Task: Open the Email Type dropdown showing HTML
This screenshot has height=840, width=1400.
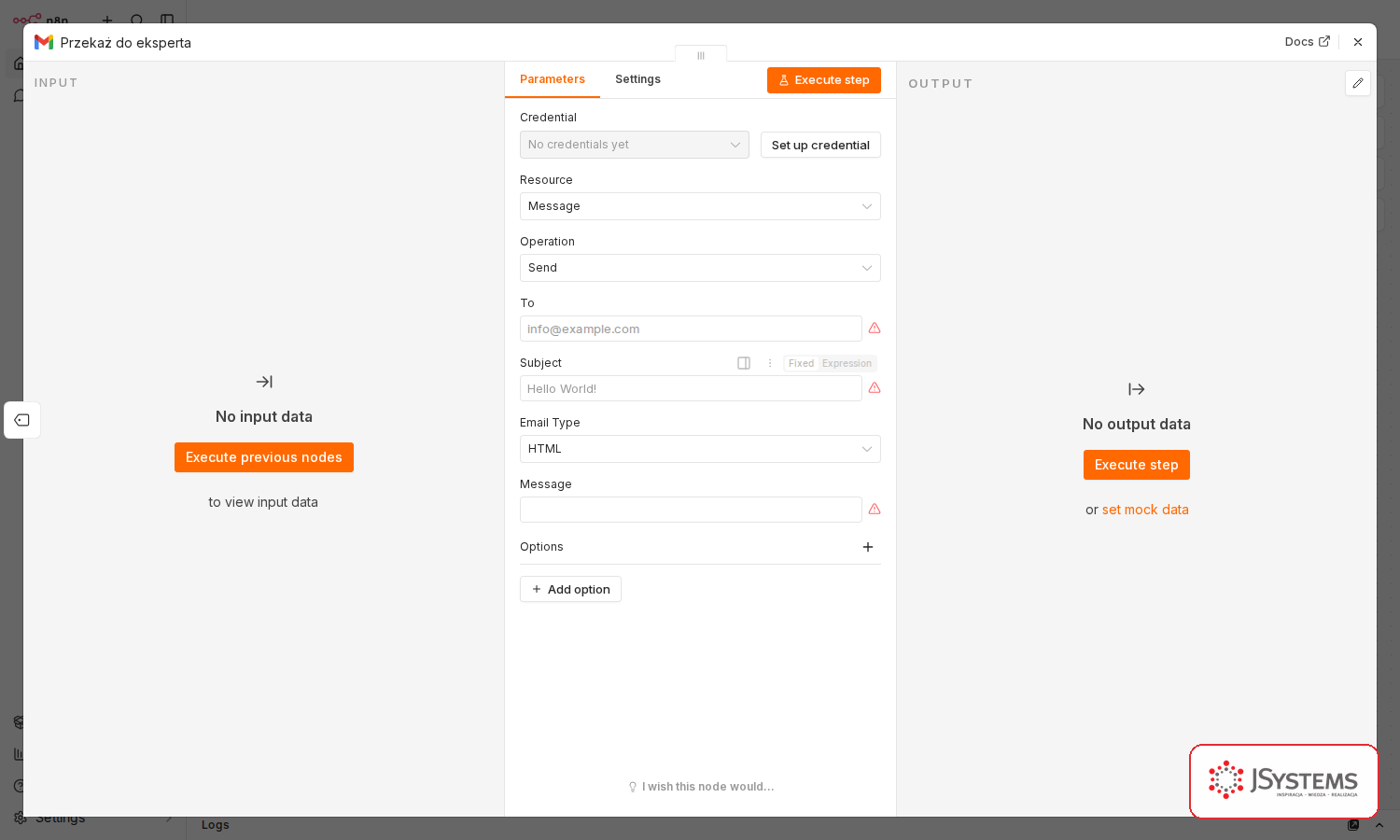Action: coord(700,449)
